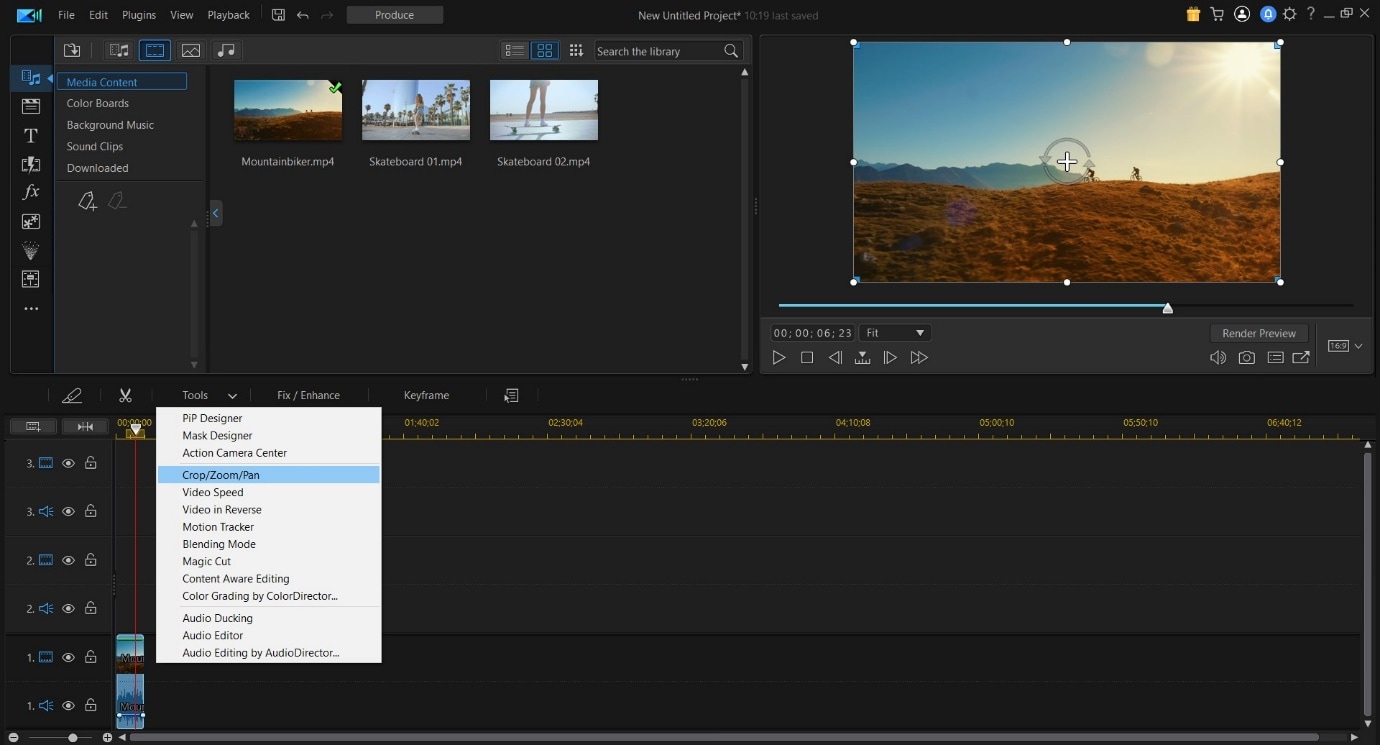Open the Plugins menu
Viewport: 1380px width, 745px height.
pos(139,15)
